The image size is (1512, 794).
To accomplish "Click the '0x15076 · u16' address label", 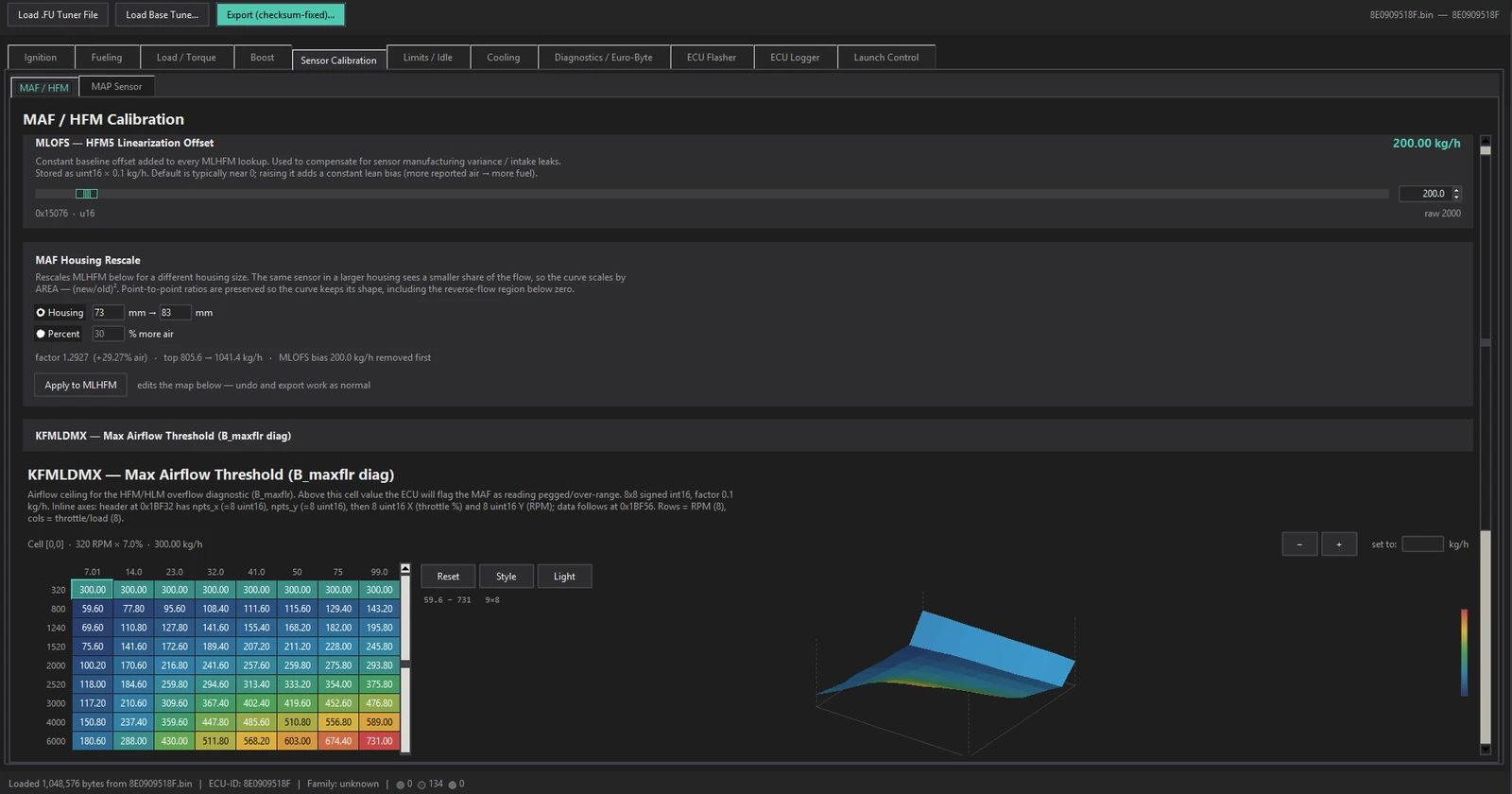I will coord(65,214).
